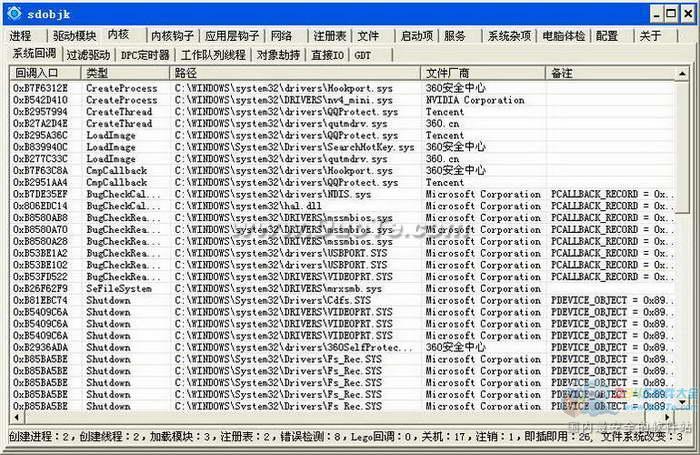The width and height of the screenshot is (700, 455).
Task: Select the GDT sub-tab
Action: click(362, 54)
